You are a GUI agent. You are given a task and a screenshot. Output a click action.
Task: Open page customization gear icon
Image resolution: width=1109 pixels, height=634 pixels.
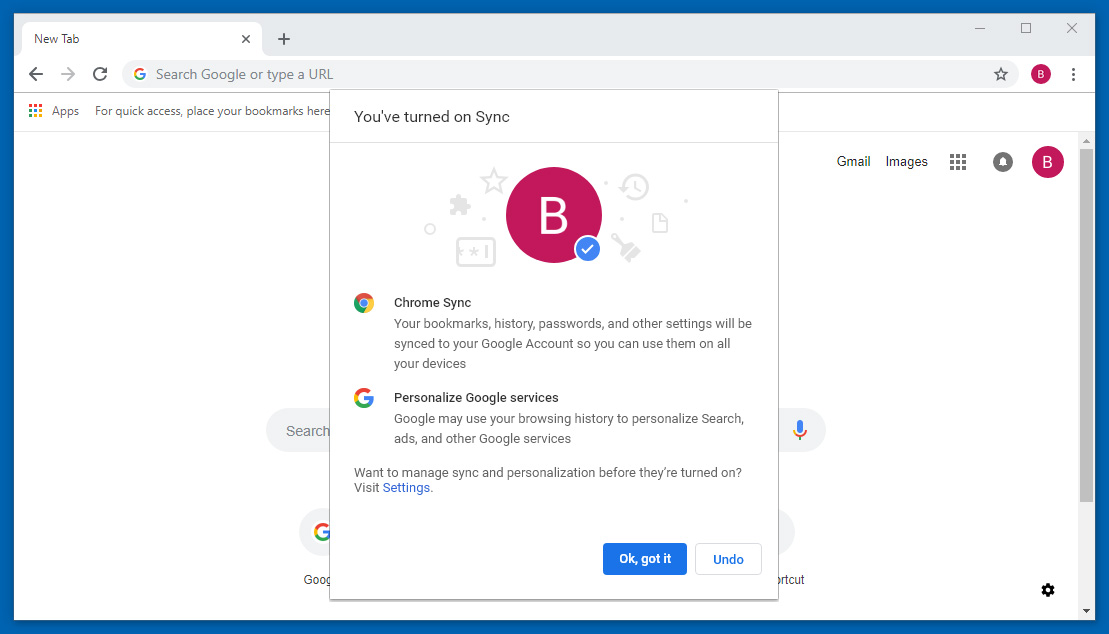point(1048,590)
